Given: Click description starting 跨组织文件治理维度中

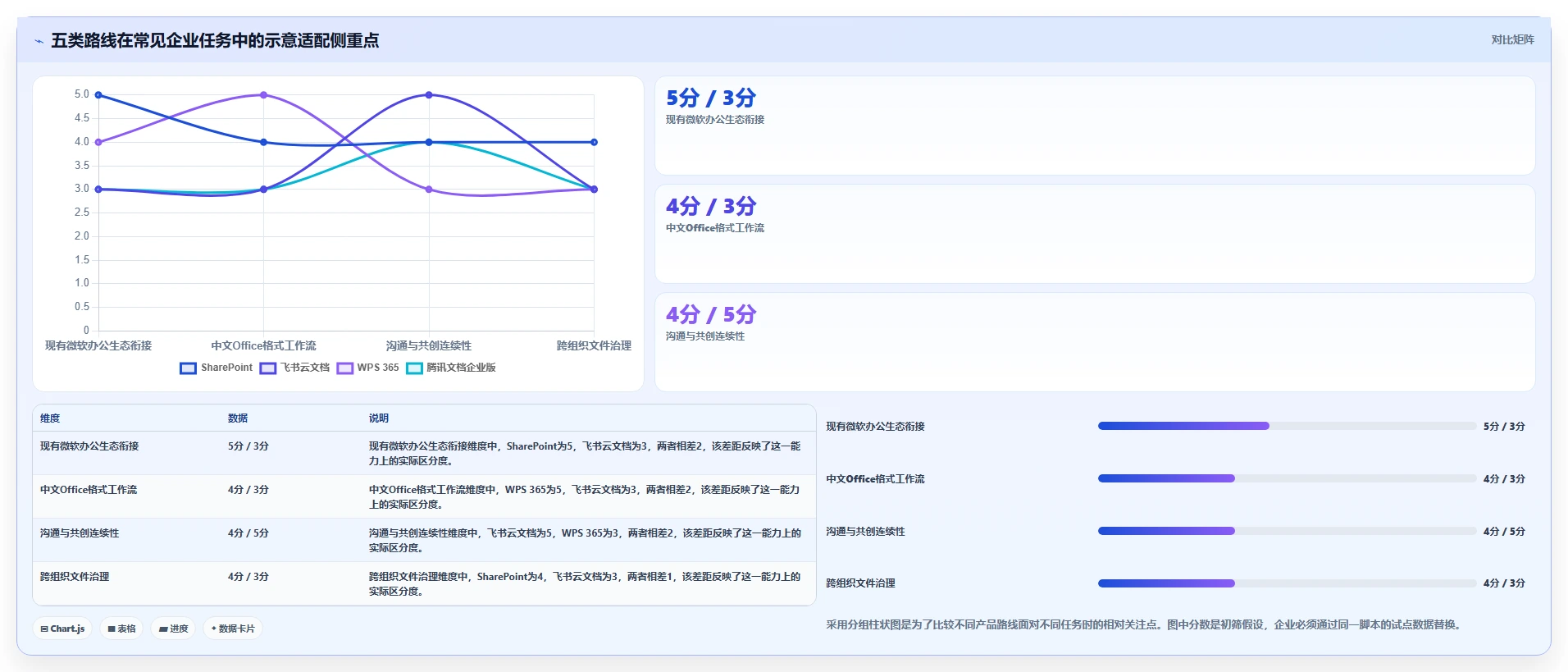Looking at the screenshot, I should coord(585,584).
